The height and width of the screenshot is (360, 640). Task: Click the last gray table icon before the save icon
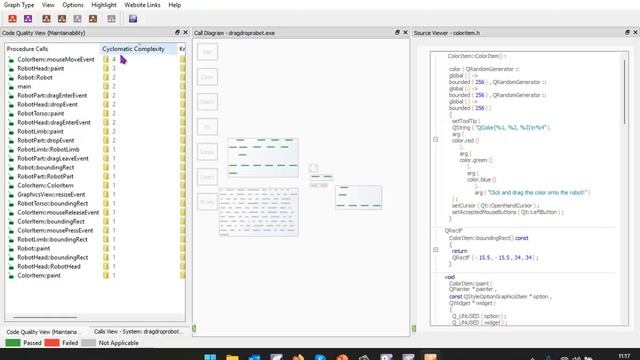tap(111, 19)
